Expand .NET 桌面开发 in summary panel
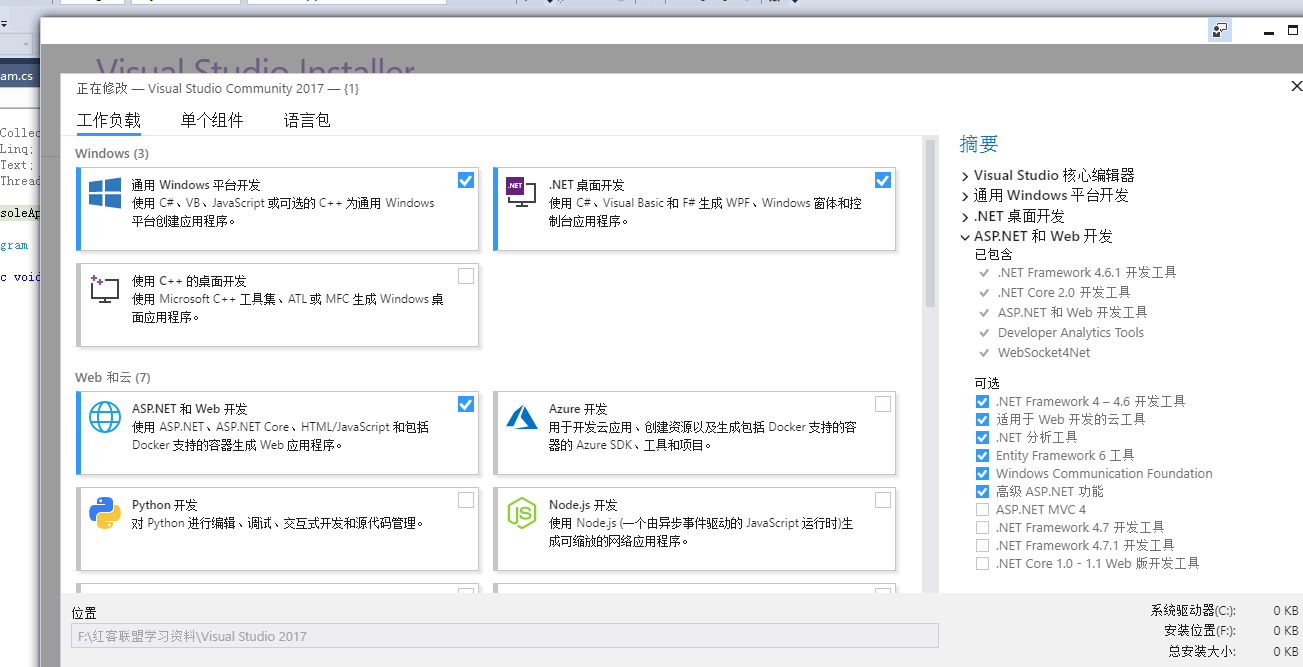 pyautogui.click(x=965, y=216)
